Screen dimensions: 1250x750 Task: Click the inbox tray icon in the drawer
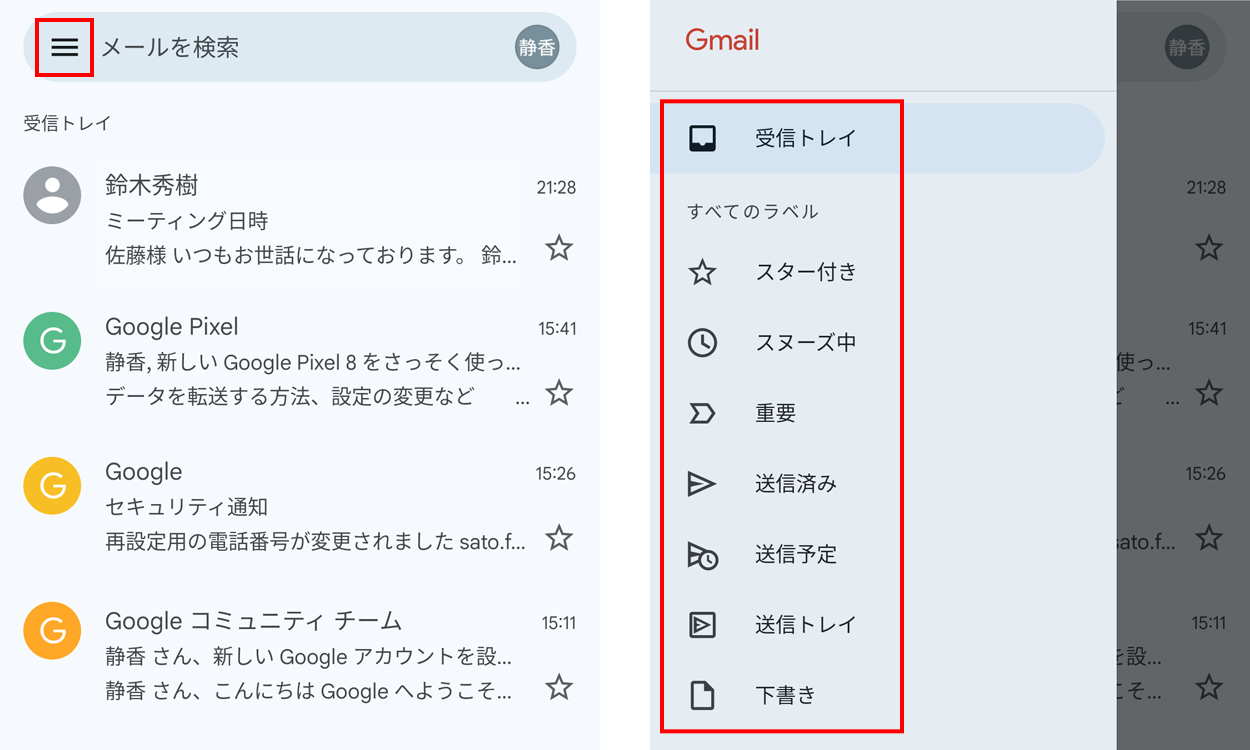click(702, 138)
